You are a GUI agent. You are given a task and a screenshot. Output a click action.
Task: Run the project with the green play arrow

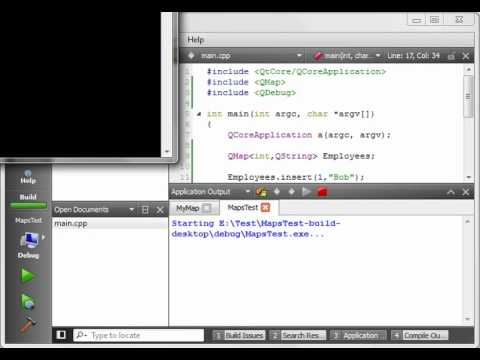(27, 276)
